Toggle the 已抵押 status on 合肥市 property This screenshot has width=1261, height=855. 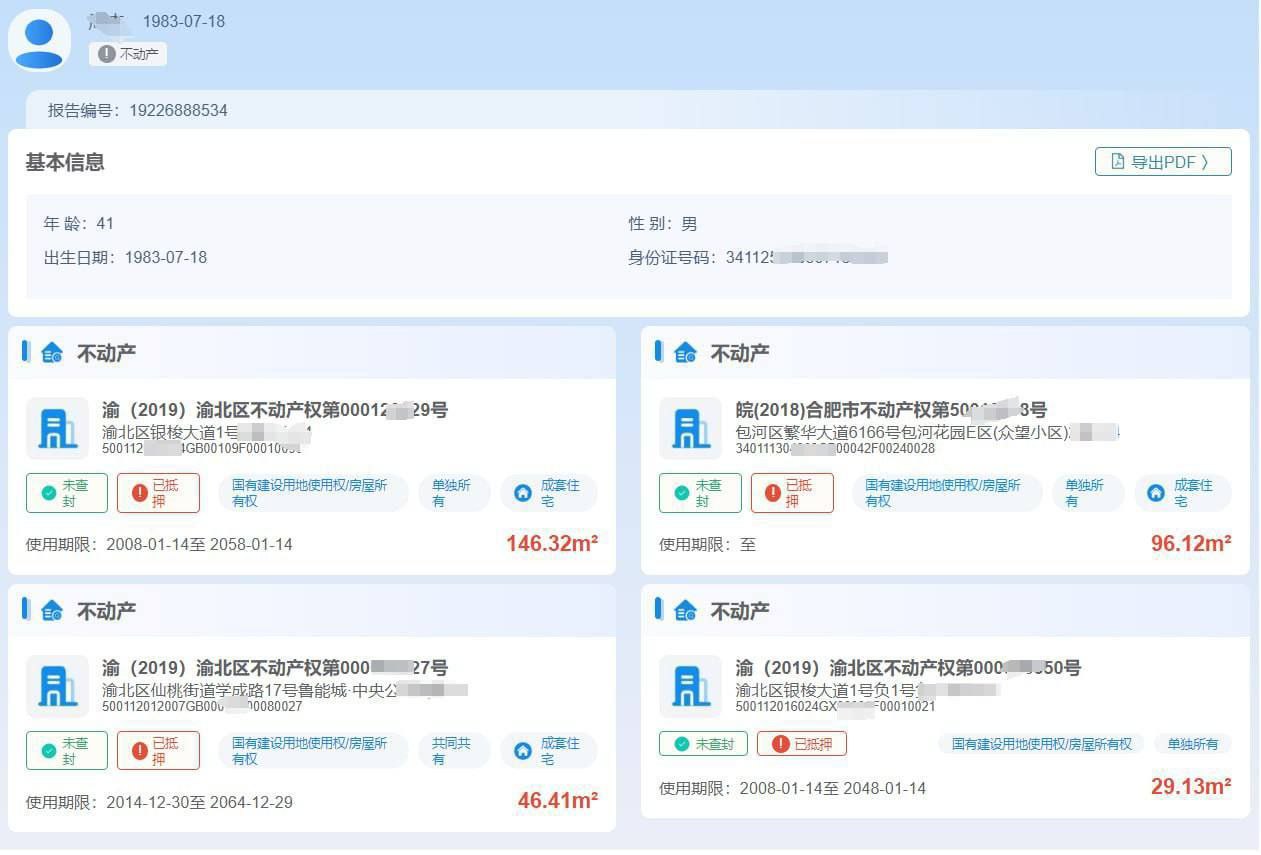coord(791,491)
